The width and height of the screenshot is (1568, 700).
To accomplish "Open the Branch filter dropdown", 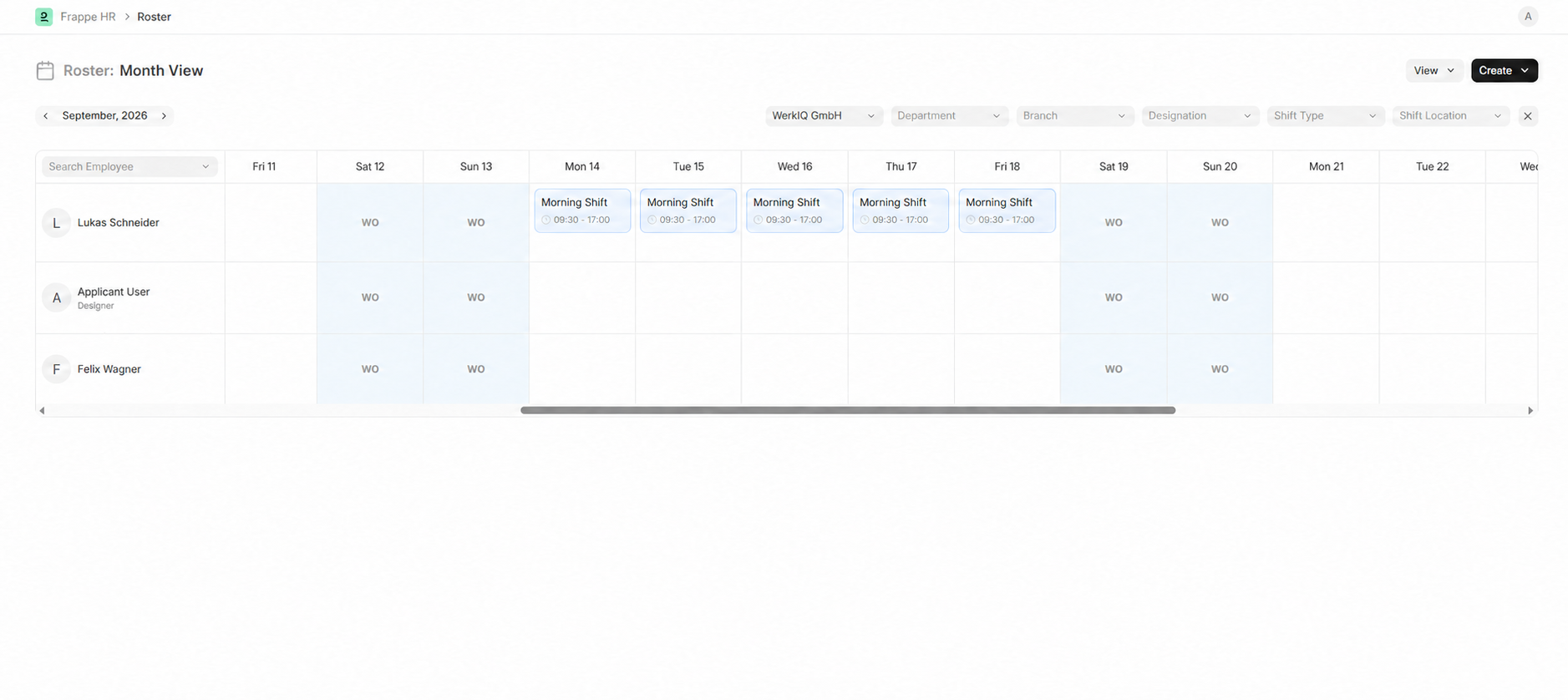I will [x=1074, y=116].
